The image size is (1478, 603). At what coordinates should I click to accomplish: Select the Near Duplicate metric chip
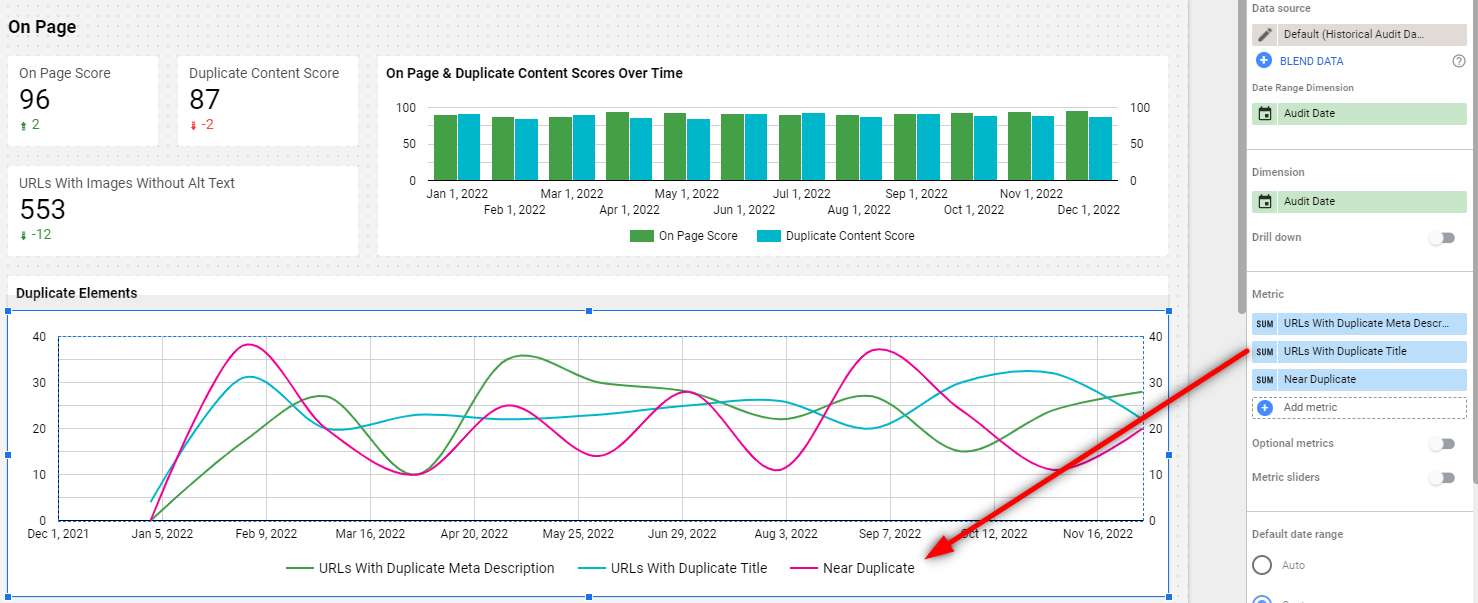pos(1359,380)
